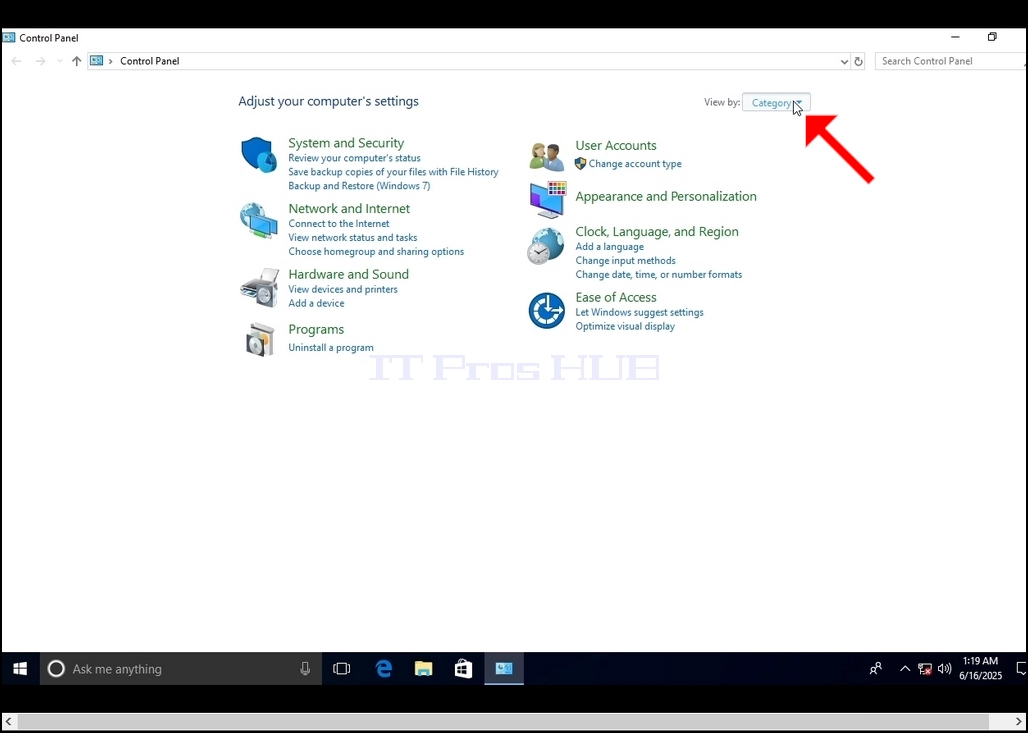
Task: Click Change input methods
Action: 625,260
